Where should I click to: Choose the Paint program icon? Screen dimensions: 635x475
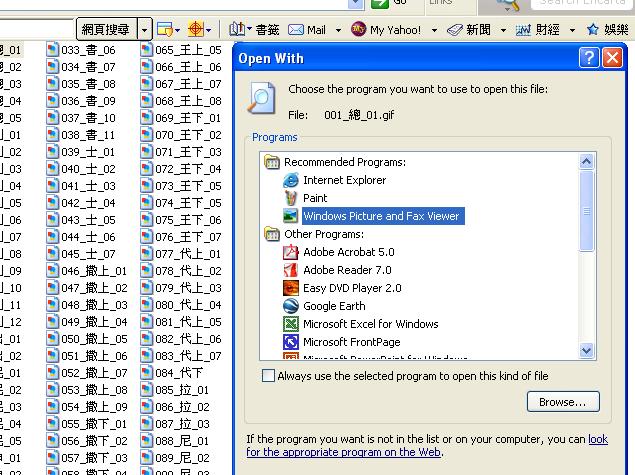(x=291, y=198)
